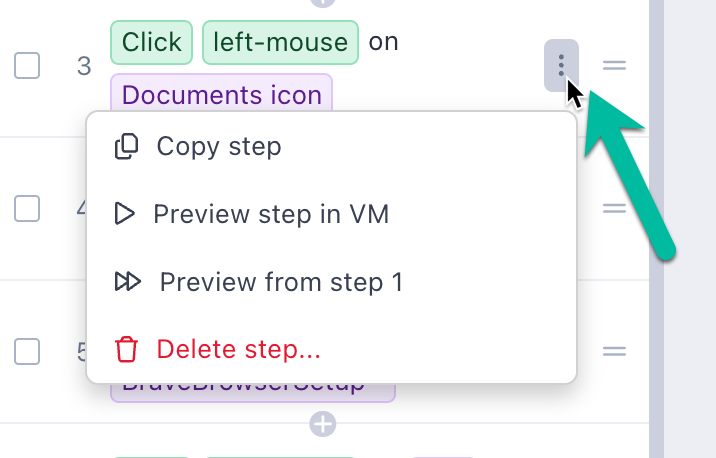Viewport: 716px width, 458px height.
Task: Click the green Click action tag
Action: tap(152, 42)
